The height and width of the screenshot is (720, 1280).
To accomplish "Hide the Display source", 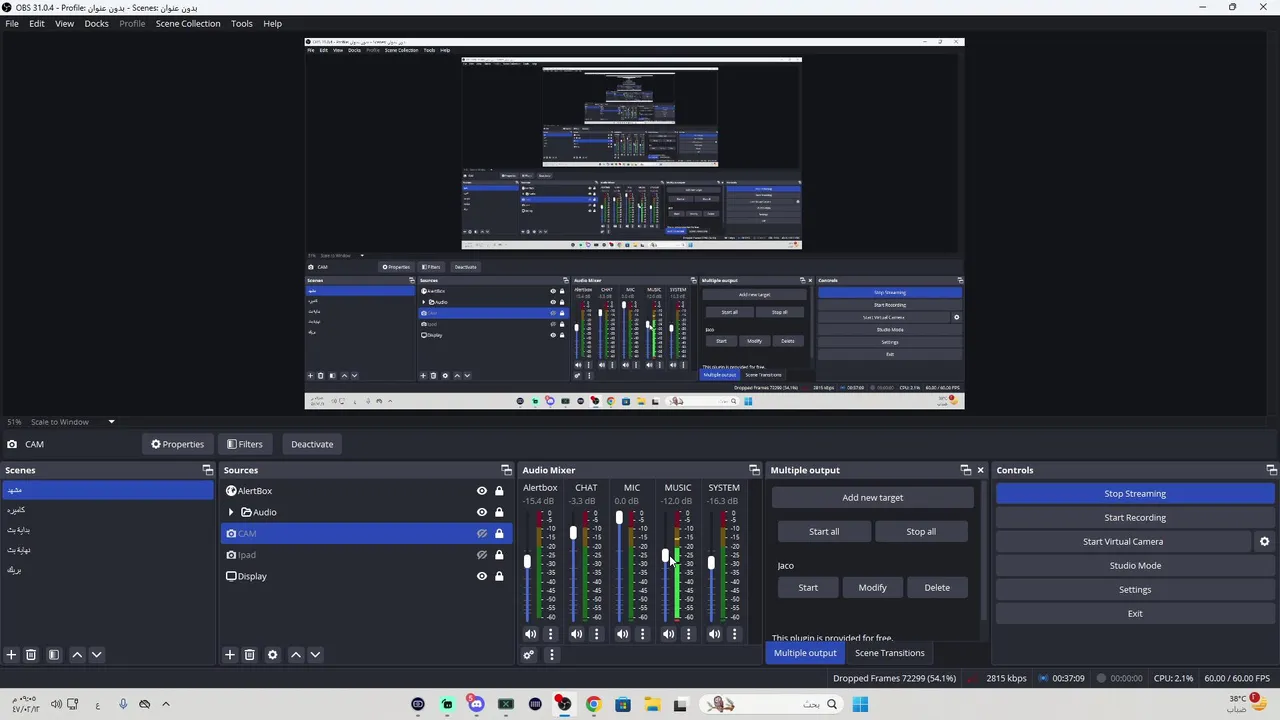I will tap(482, 576).
